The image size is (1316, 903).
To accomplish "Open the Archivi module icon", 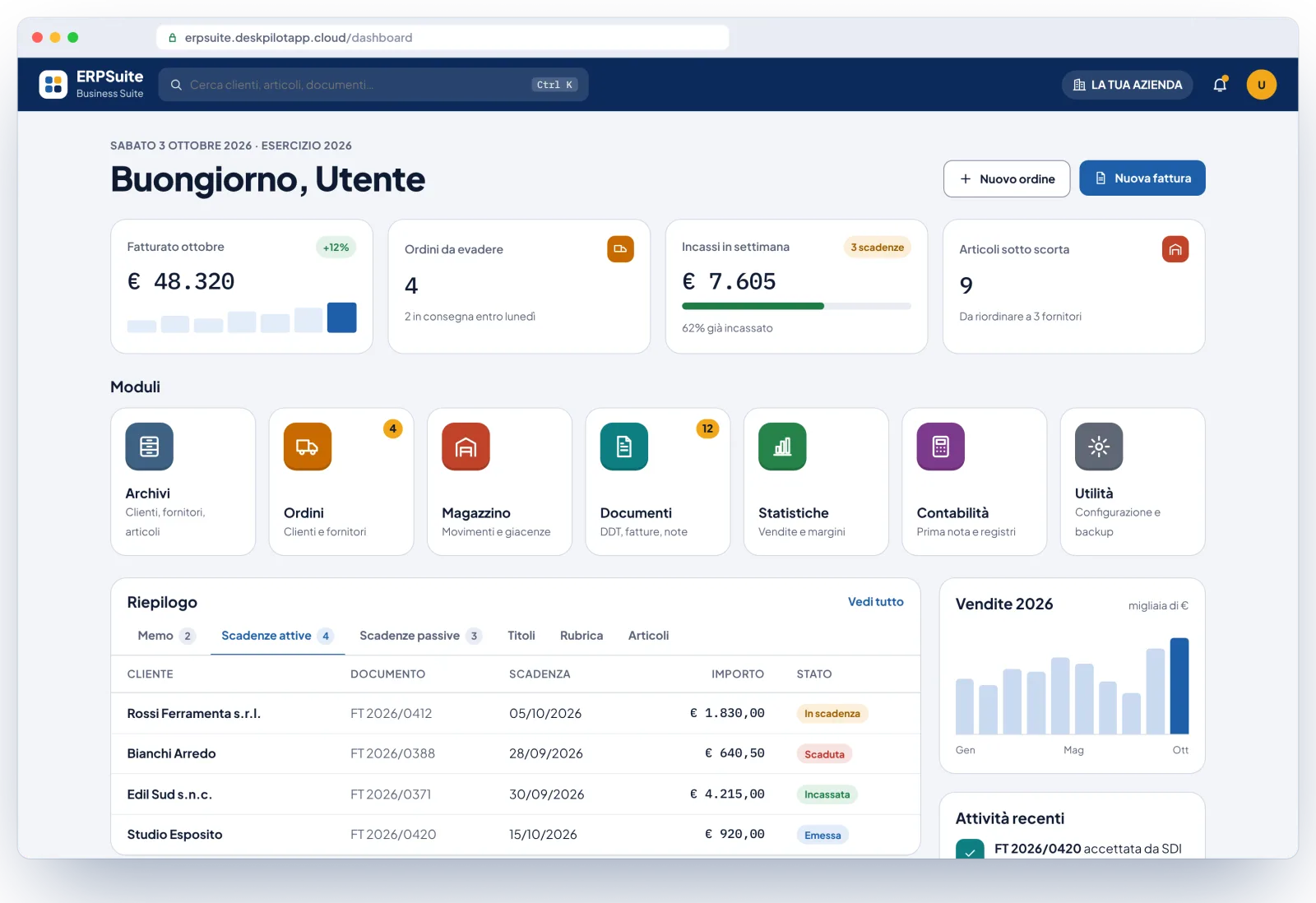I will point(149,447).
